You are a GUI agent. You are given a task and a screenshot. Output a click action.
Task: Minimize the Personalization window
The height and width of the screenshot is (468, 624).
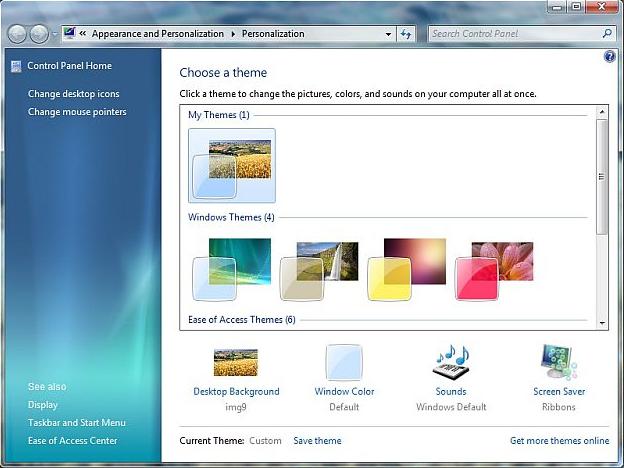pos(557,7)
